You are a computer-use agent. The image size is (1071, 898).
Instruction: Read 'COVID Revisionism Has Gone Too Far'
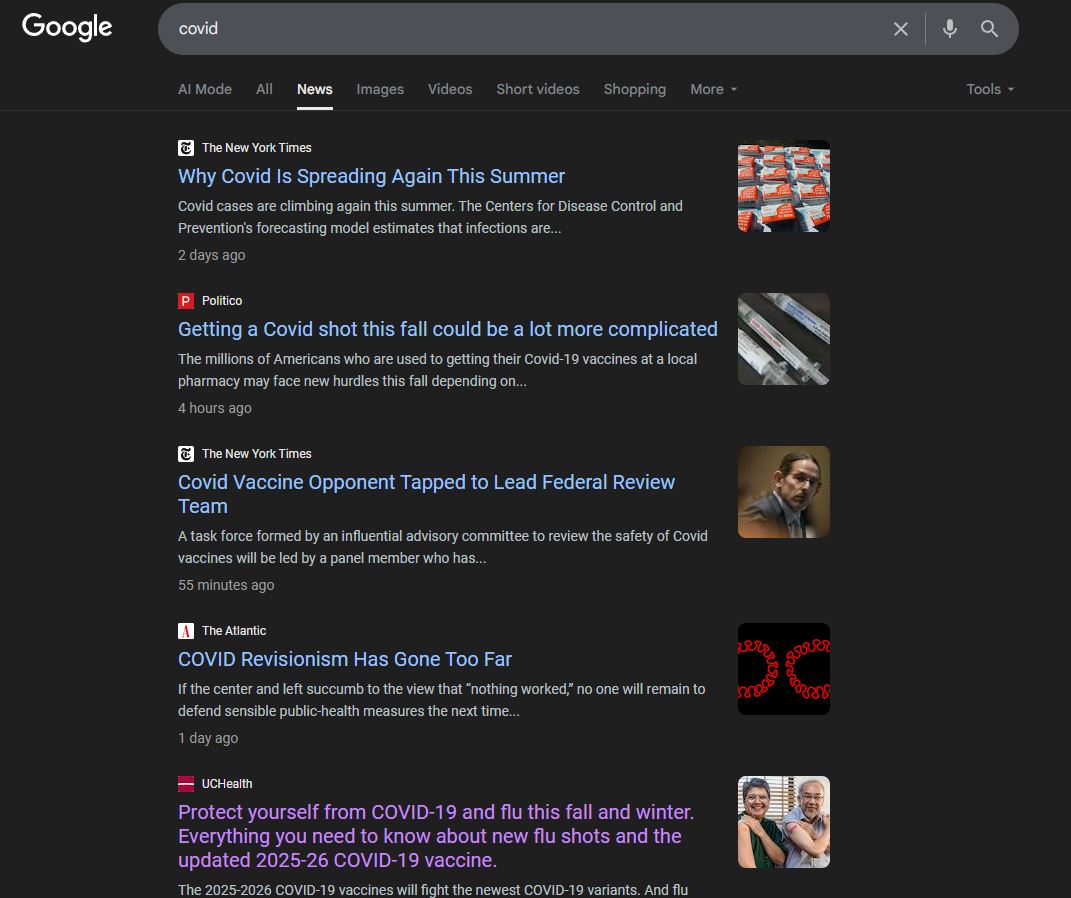[x=344, y=659]
